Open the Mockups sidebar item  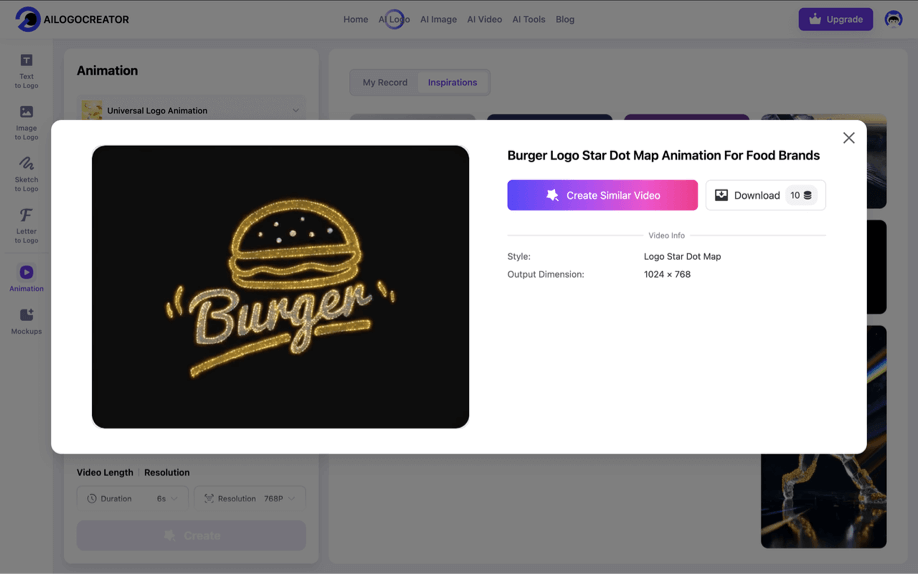pos(26,322)
